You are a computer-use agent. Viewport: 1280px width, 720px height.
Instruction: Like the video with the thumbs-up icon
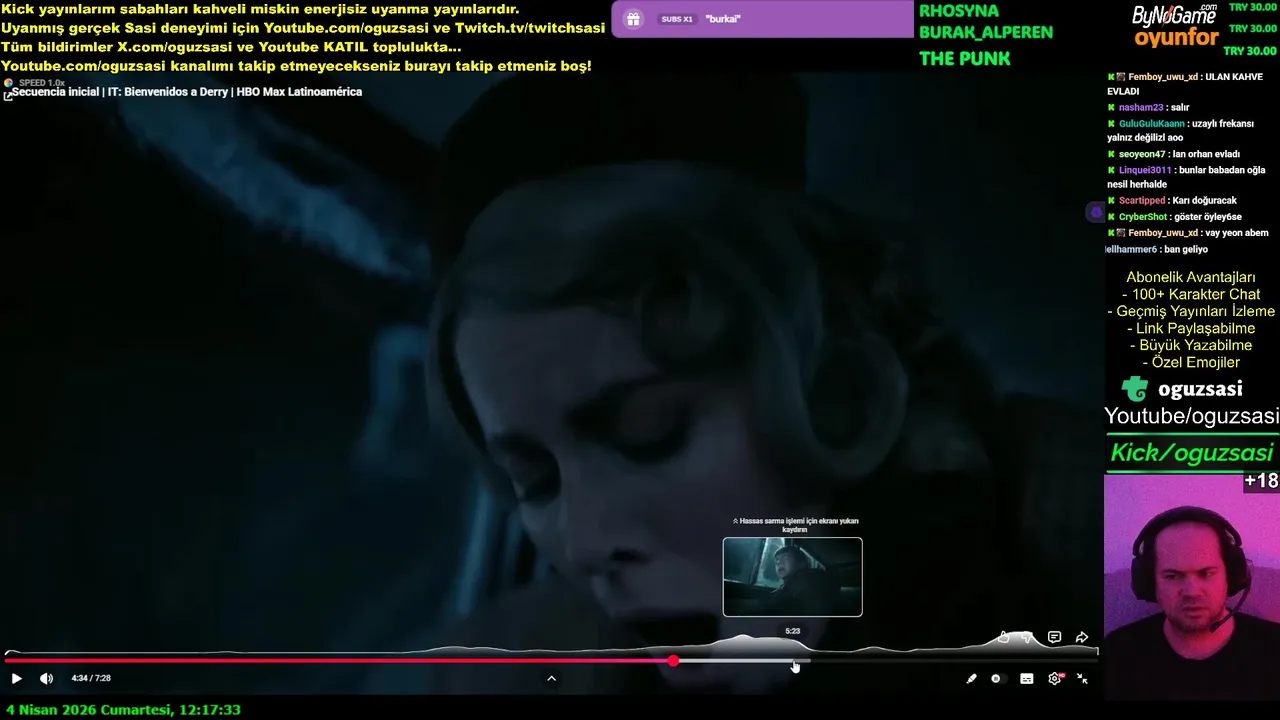tap(1004, 637)
